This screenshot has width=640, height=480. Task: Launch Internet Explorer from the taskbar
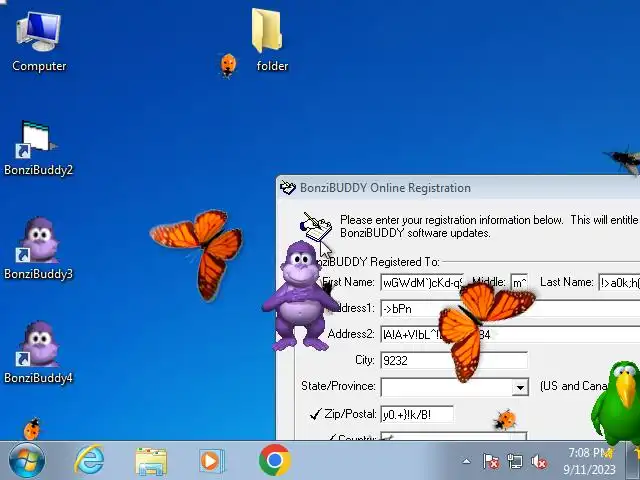coord(89,461)
